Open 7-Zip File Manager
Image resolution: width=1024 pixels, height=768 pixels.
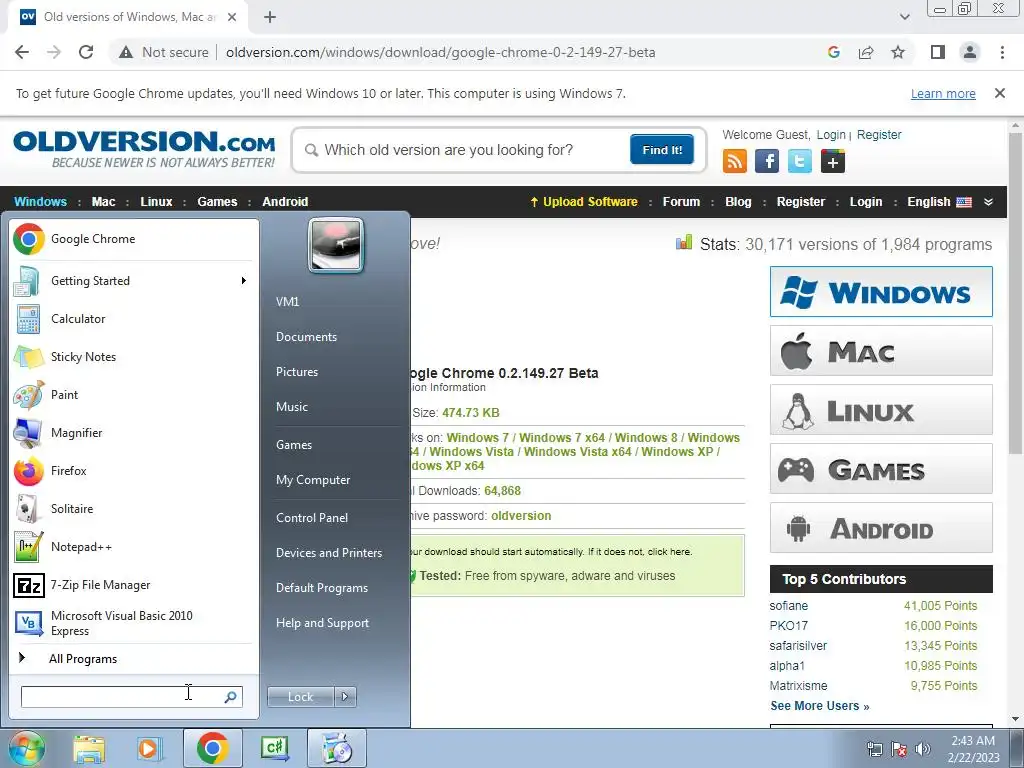(133, 584)
